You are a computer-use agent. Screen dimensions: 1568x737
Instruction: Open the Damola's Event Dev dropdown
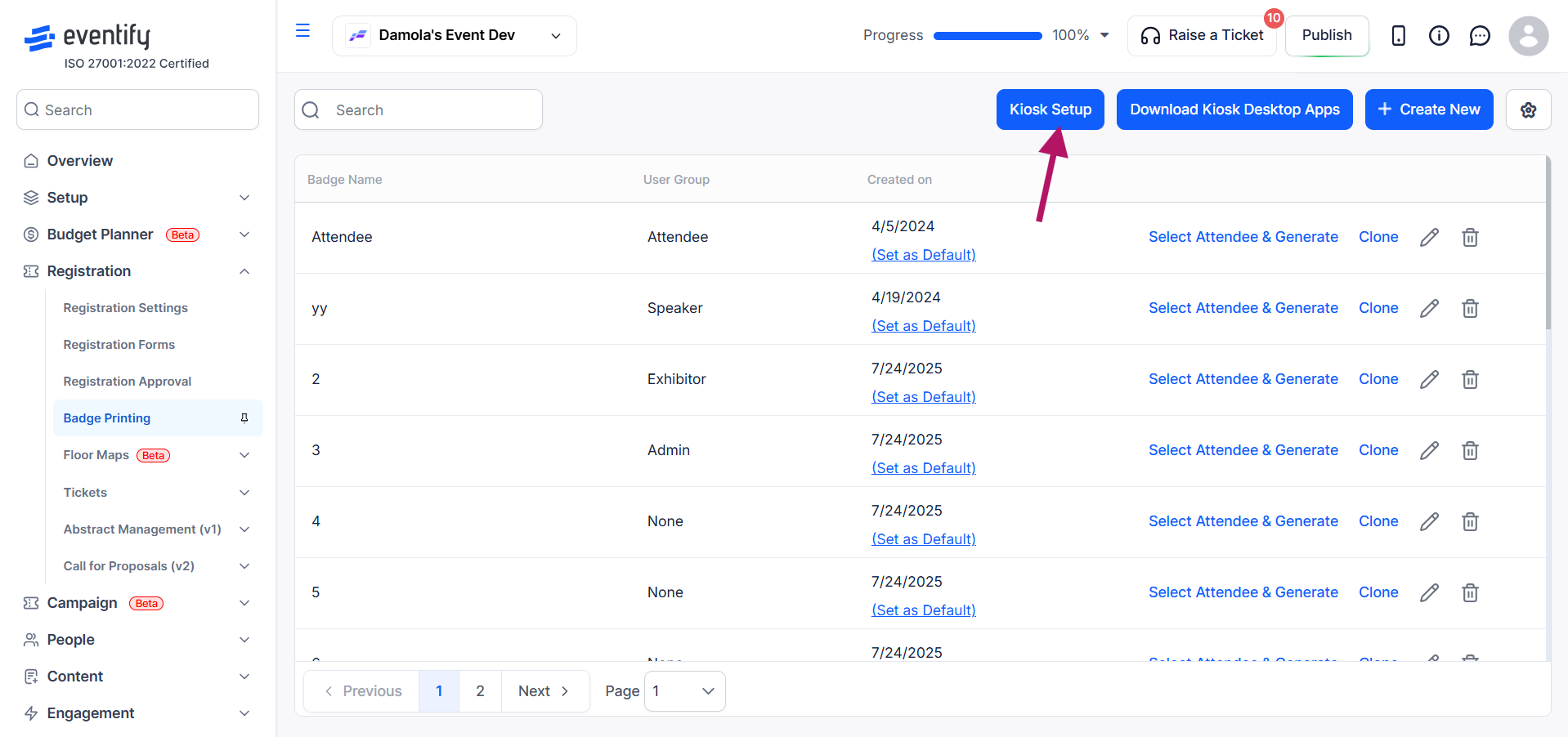point(455,36)
